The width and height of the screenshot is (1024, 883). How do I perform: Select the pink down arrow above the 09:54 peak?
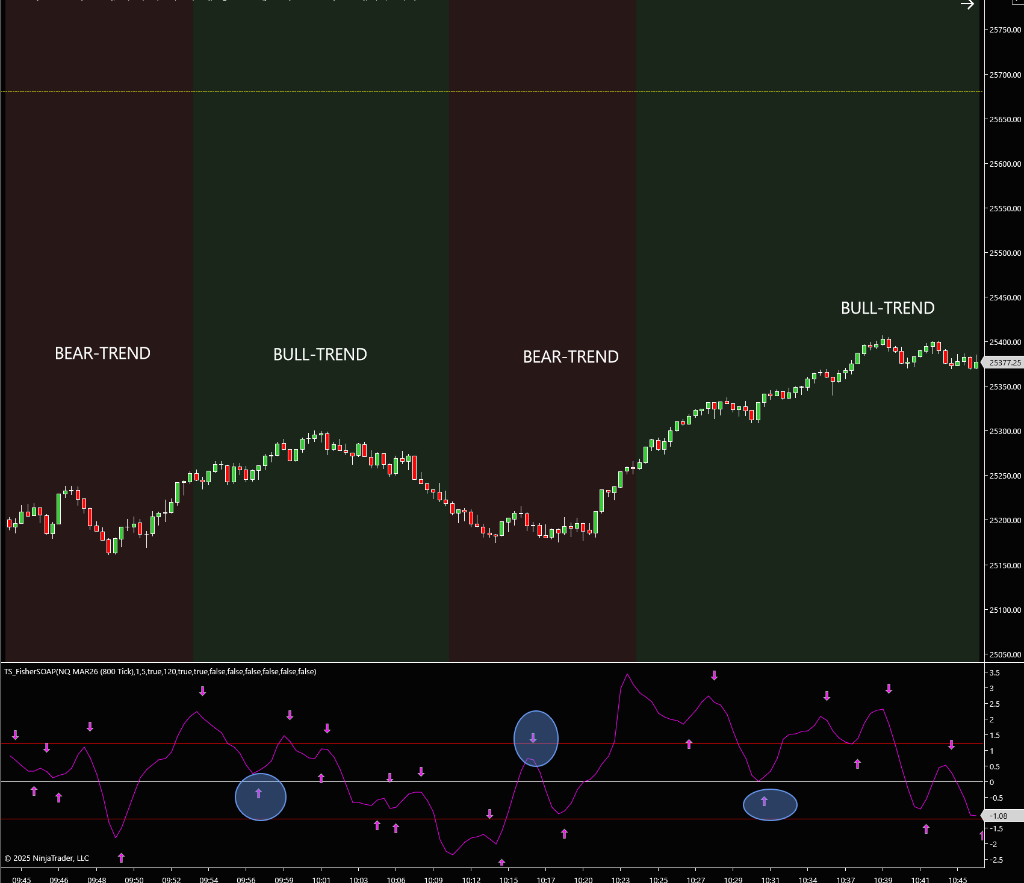click(x=202, y=691)
